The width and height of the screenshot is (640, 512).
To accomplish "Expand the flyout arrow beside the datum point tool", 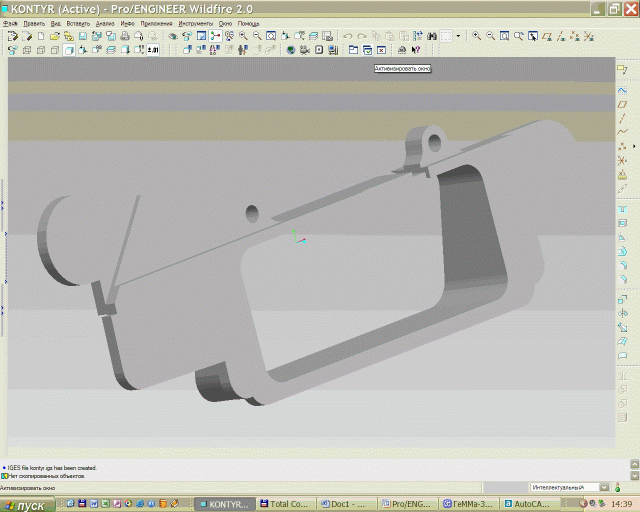I will (x=634, y=146).
